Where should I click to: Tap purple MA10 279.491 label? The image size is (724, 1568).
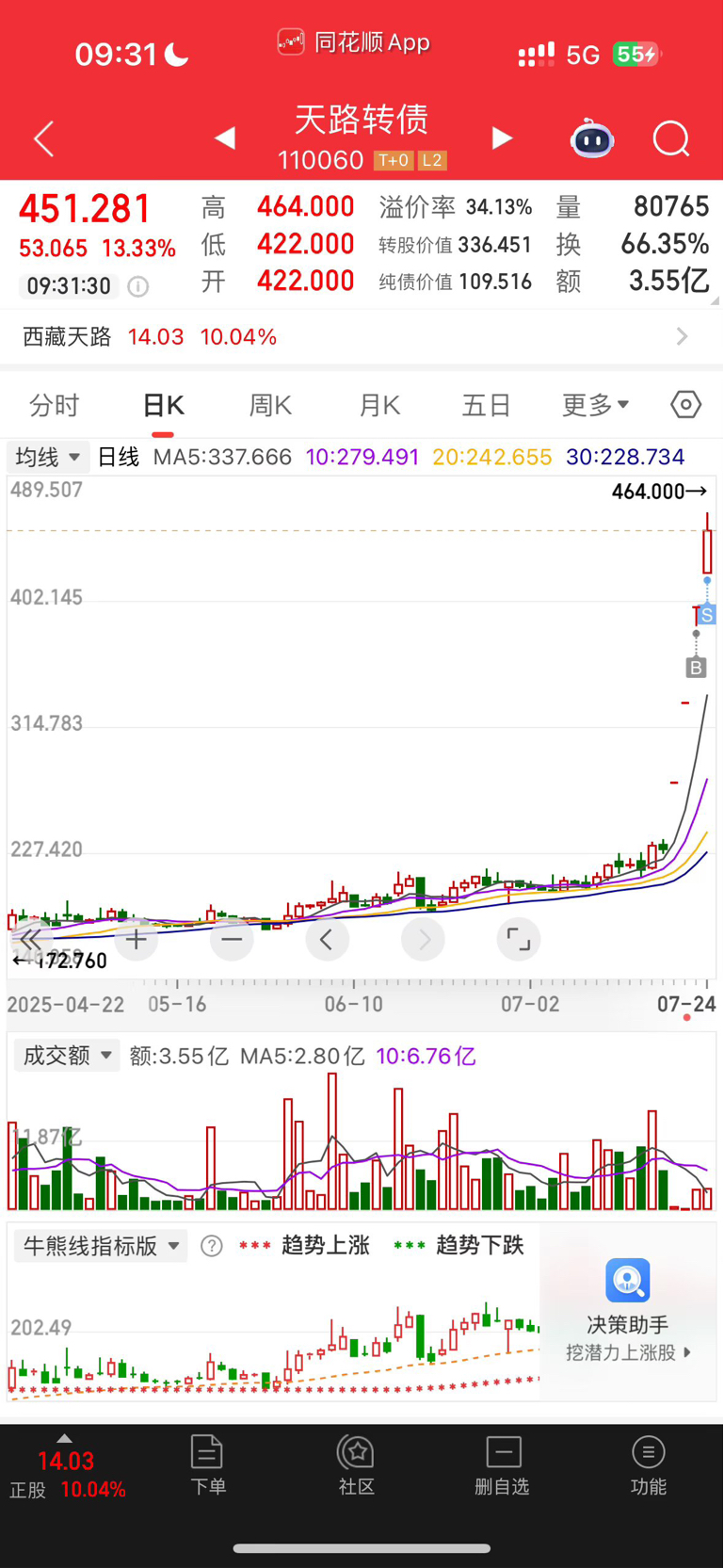tap(362, 458)
